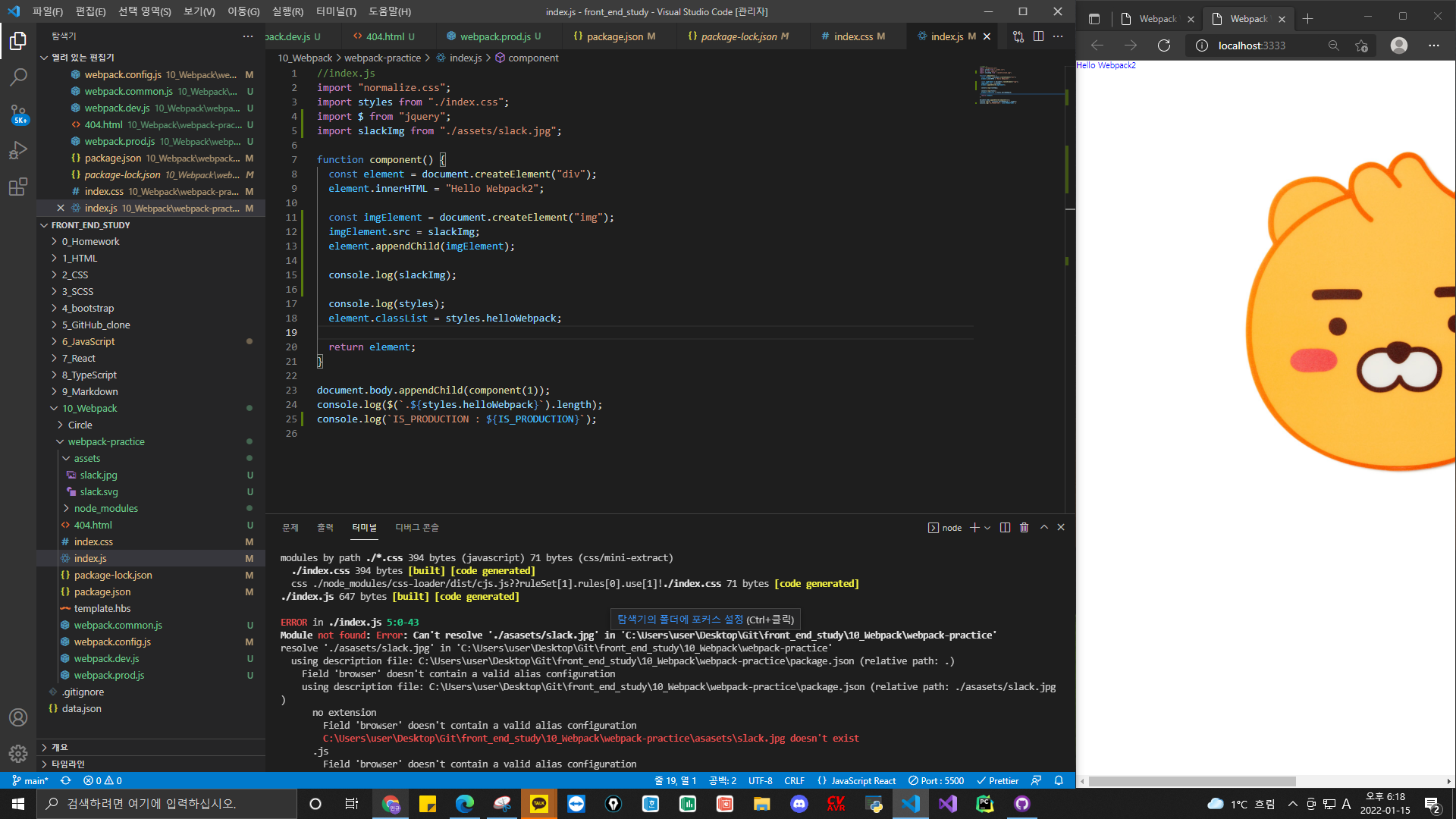The image size is (1456, 819).
Task: Collapse the 10_Webpack folder
Action: (x=89, y=409)
